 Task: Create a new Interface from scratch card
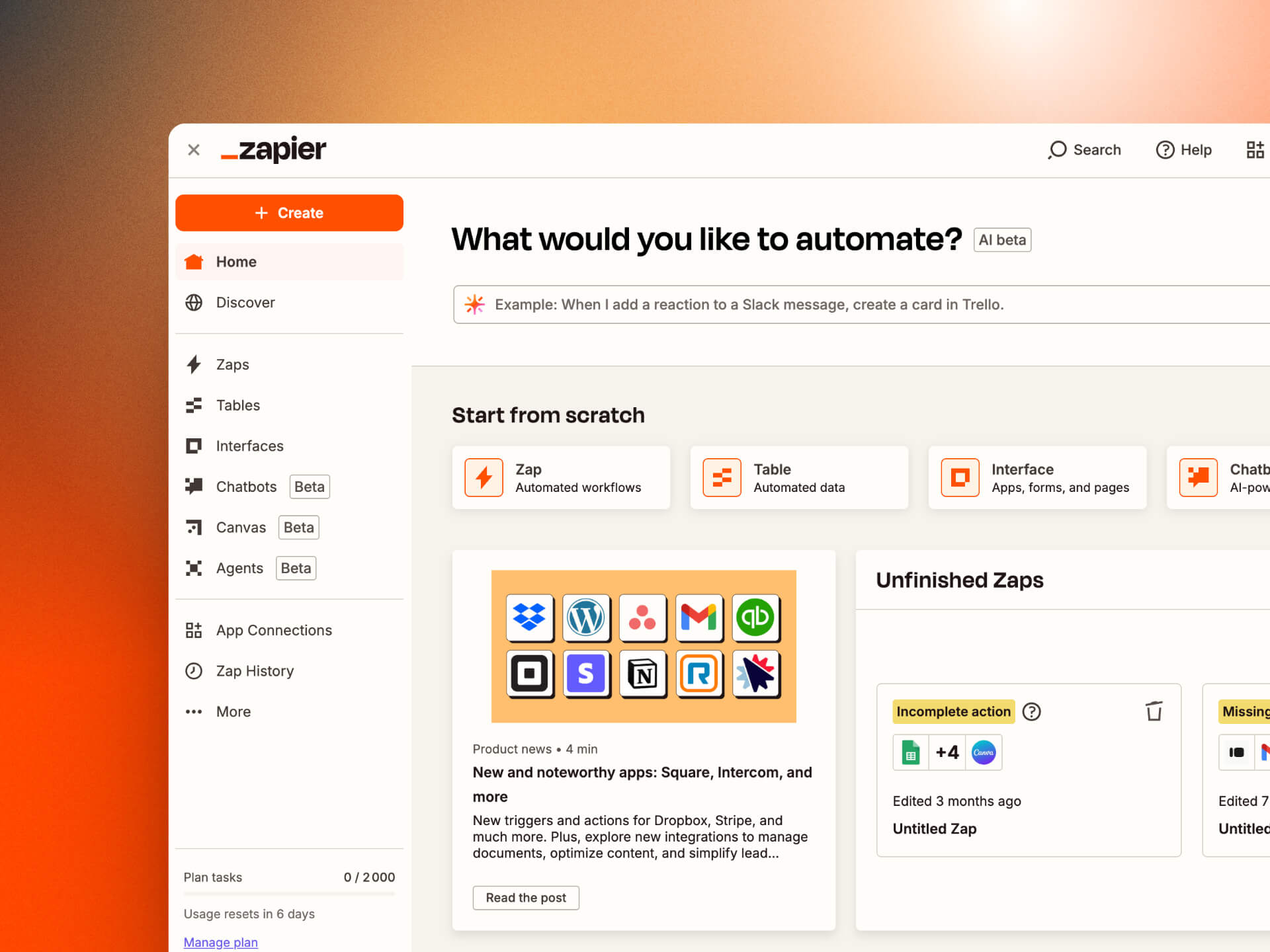[x=1037, y=477]
